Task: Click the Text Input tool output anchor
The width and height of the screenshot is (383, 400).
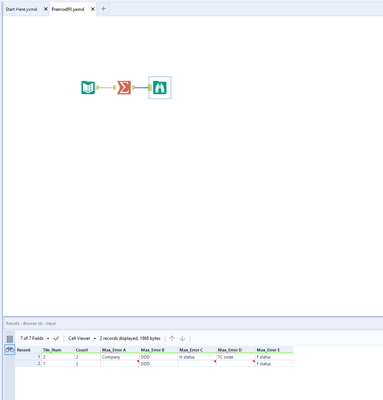Action: 98,88
